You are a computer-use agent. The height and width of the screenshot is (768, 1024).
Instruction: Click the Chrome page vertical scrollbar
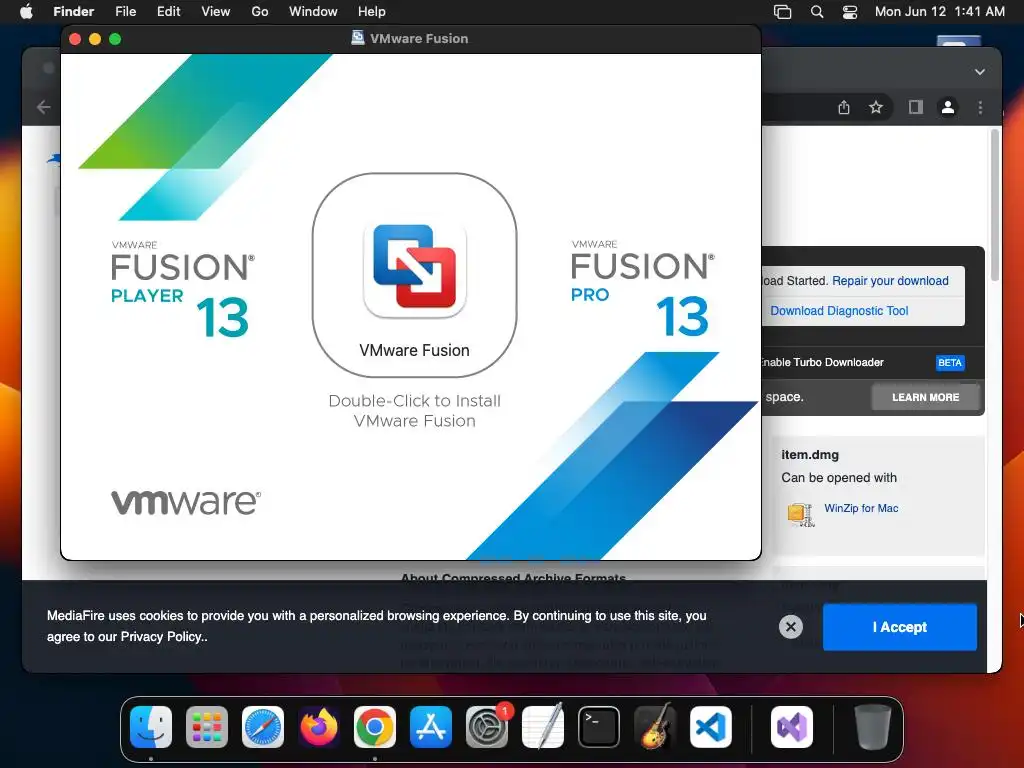(x=995, y=205)
